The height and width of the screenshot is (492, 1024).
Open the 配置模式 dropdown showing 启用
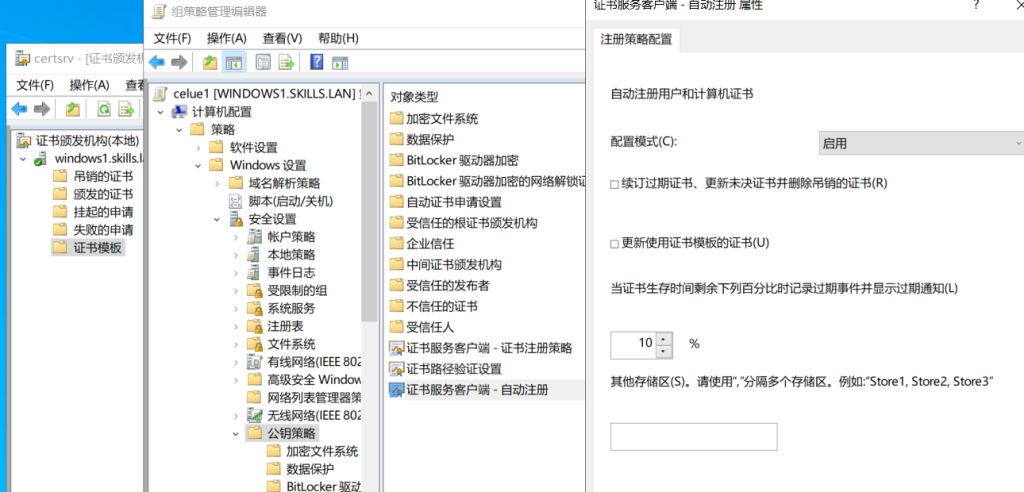pyautogui.click(x=920, y=143)
